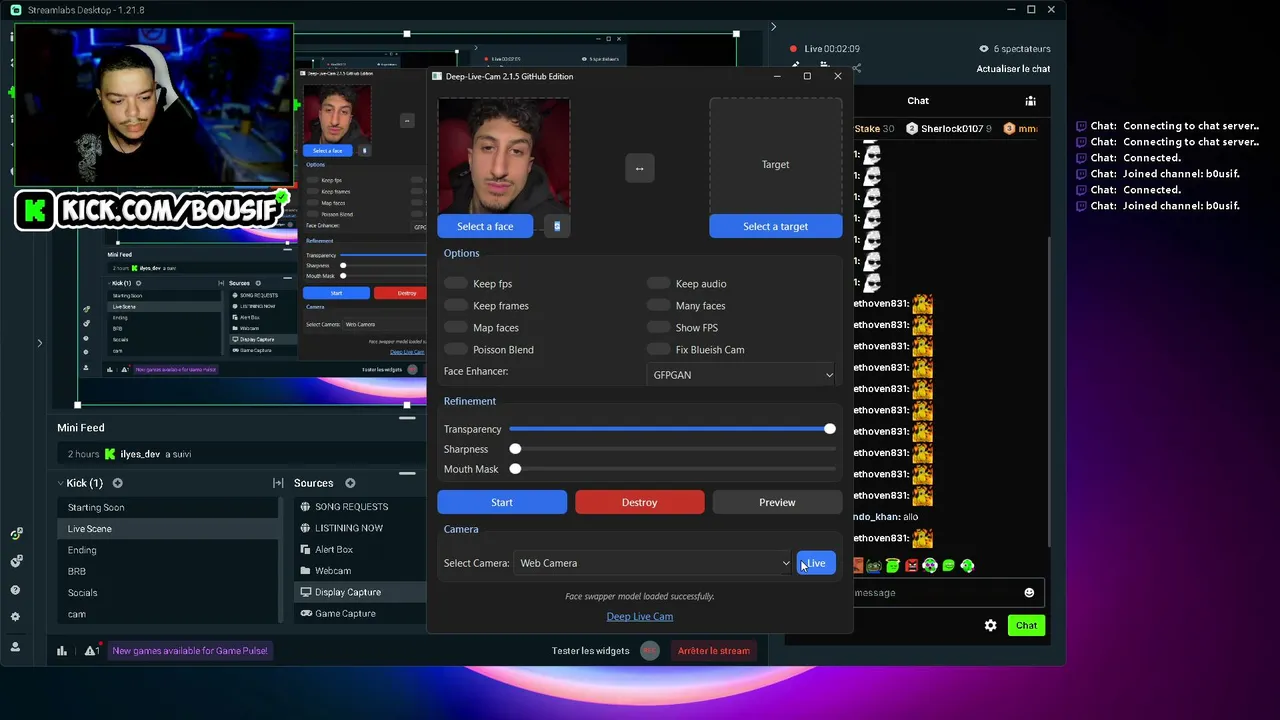Click the dashed Target drop area
Image resolution: width=1280 pixels, height=720 pixels.
[776, 156]
